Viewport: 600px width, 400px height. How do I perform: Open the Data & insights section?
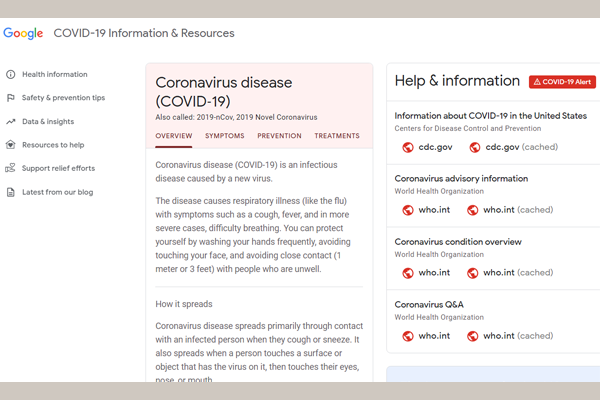pyautogui.click(x=48, y=122)
